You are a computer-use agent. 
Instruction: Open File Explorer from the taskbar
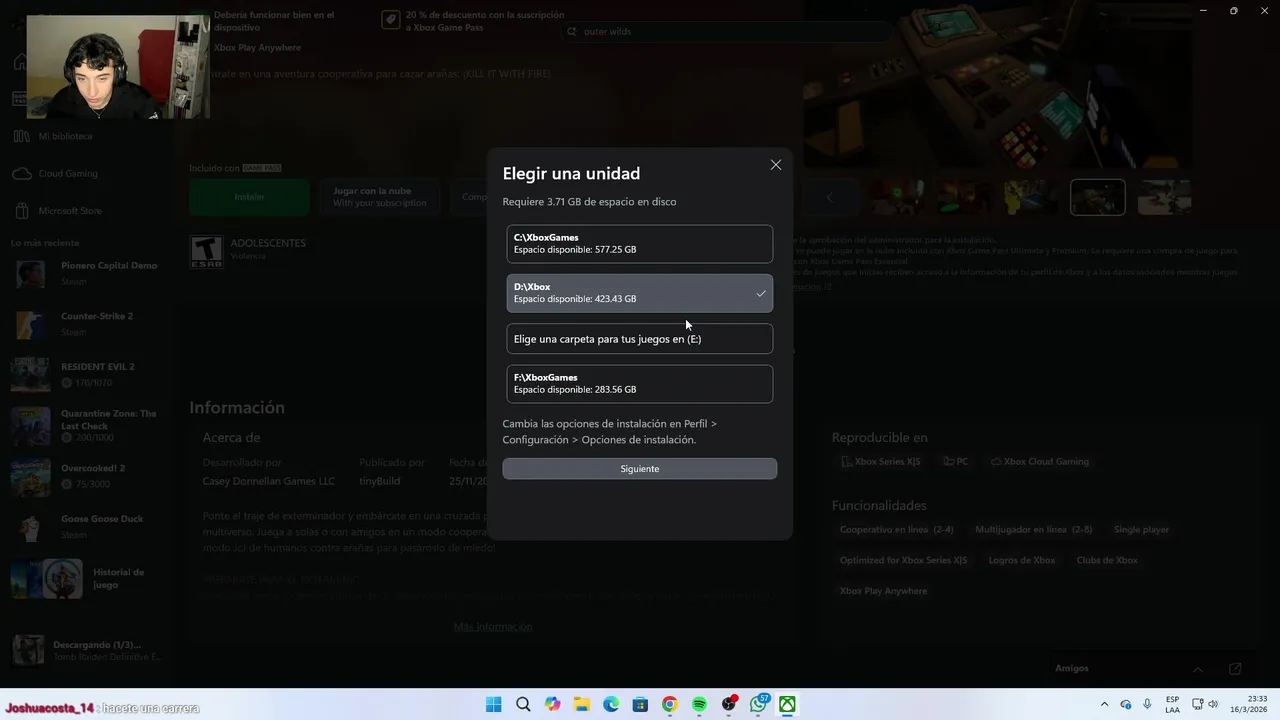(x=581, y=704)
